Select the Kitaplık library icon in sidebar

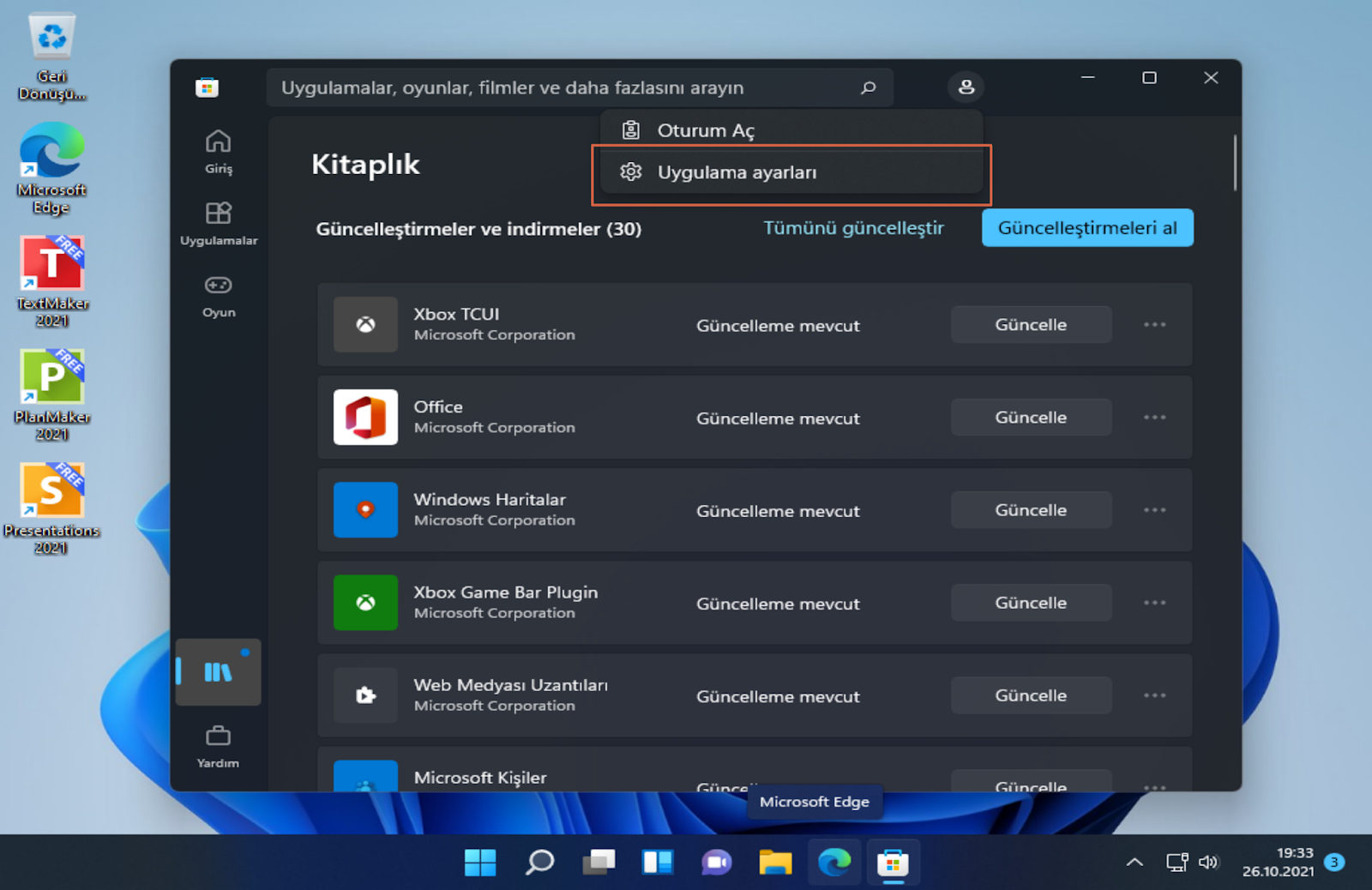tap(218, 672)
